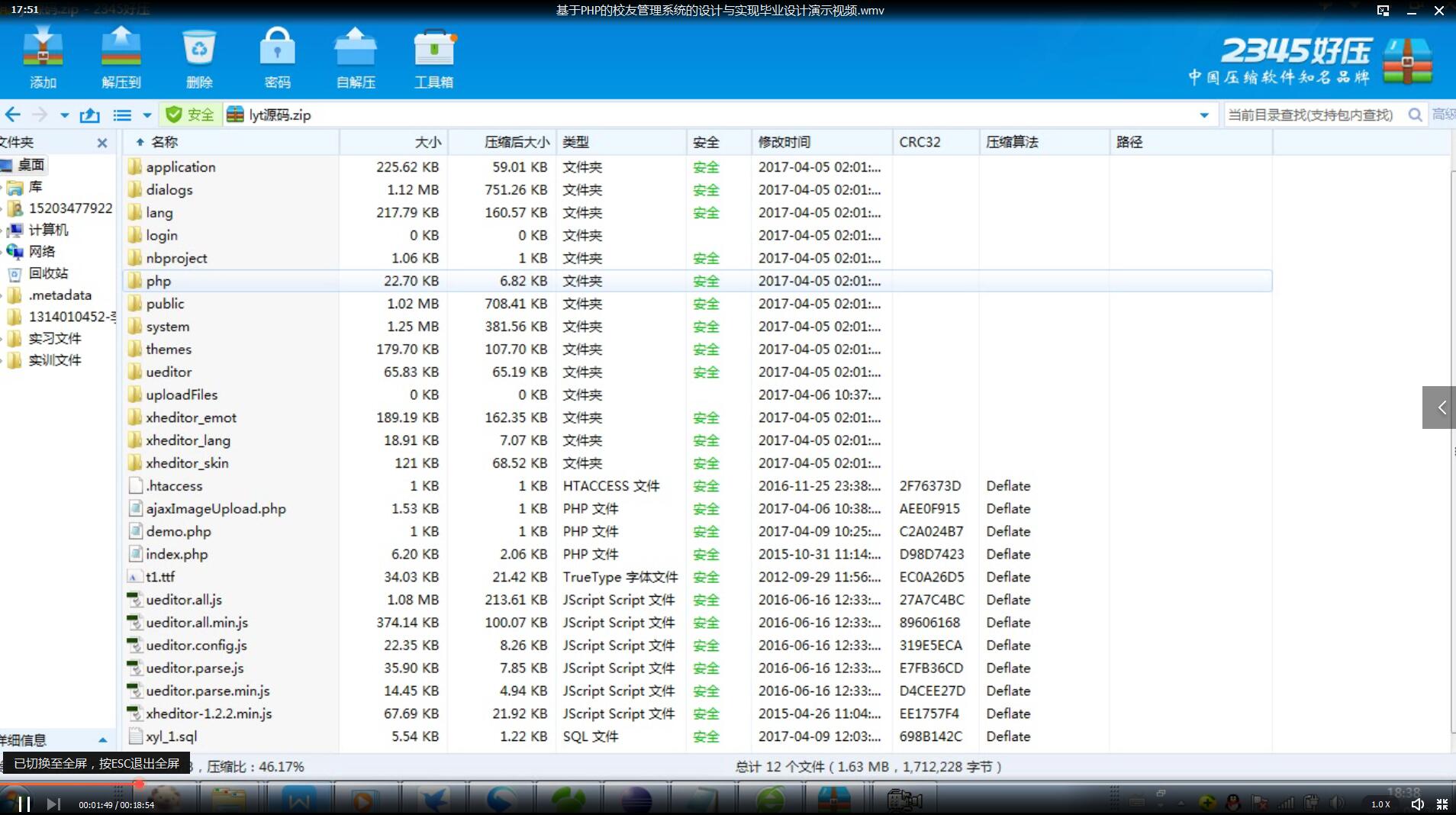The height and width of the screenshot is (815, 1456).
Task: Sort by the 大小 column header
Action: pos(394,142)
